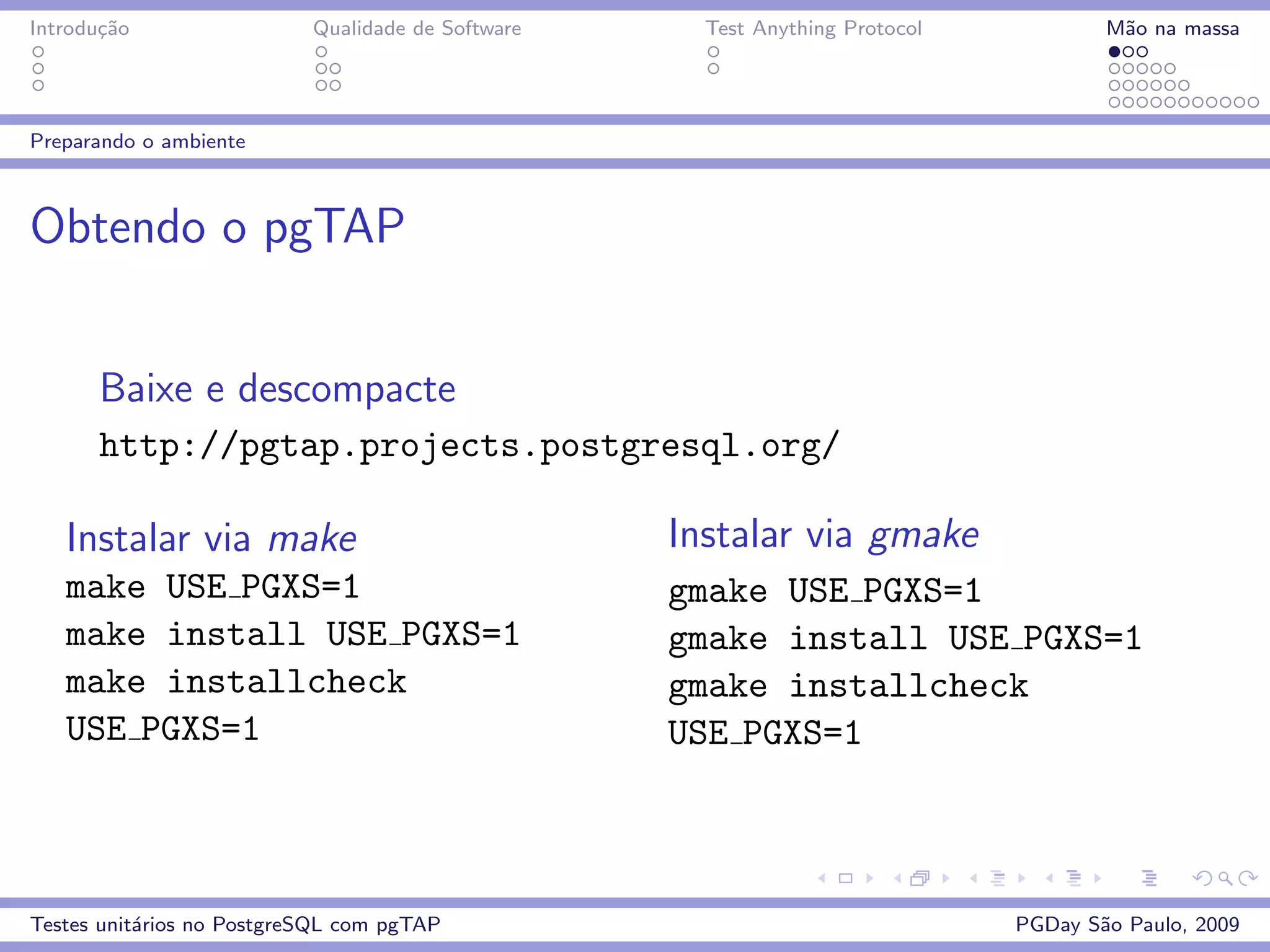The image size is (1270, 952).
Task: Advance to next slide via arrow after slide icon
Action: [869, 878]
